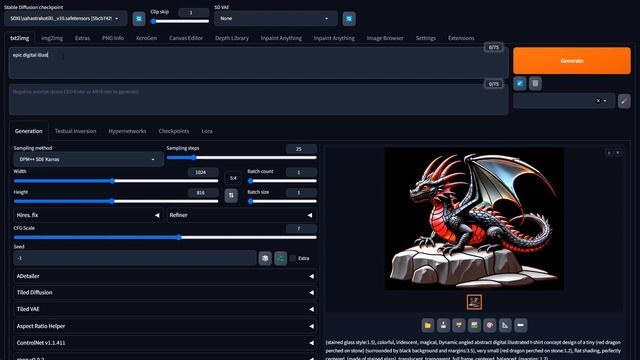Image resolution: width=640 pixels, height=360 pixels.
Task: Adjust the Height slider
Action: [116, 201]
